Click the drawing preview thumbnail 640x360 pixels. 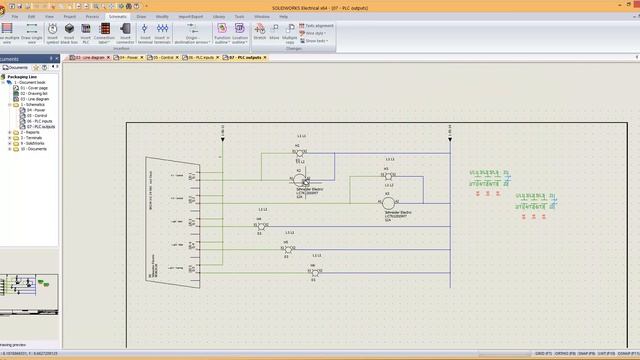click(29, 294)
